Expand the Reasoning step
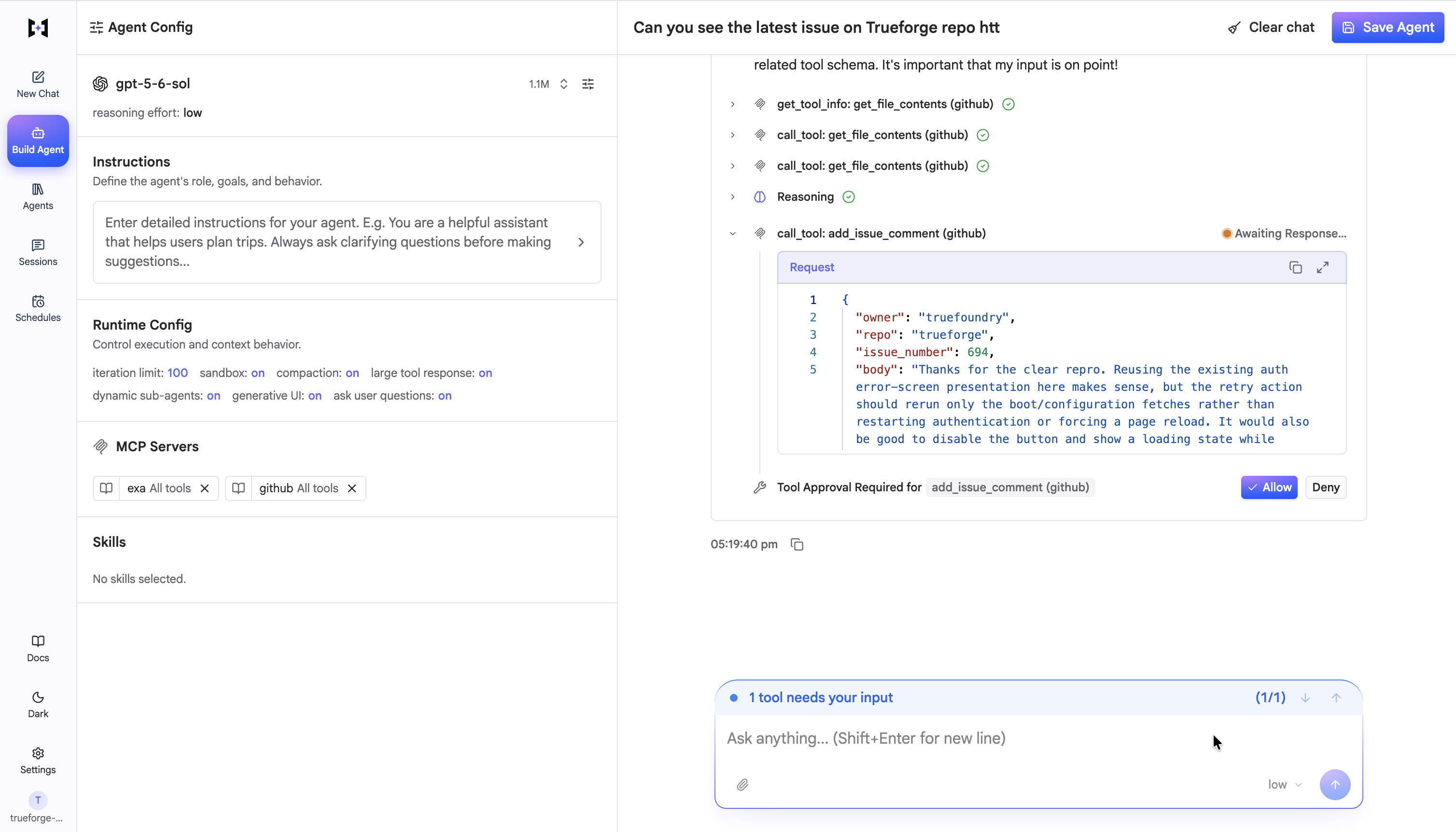The height and width of the screenshot is (832, 1456). tap(732, 196)
